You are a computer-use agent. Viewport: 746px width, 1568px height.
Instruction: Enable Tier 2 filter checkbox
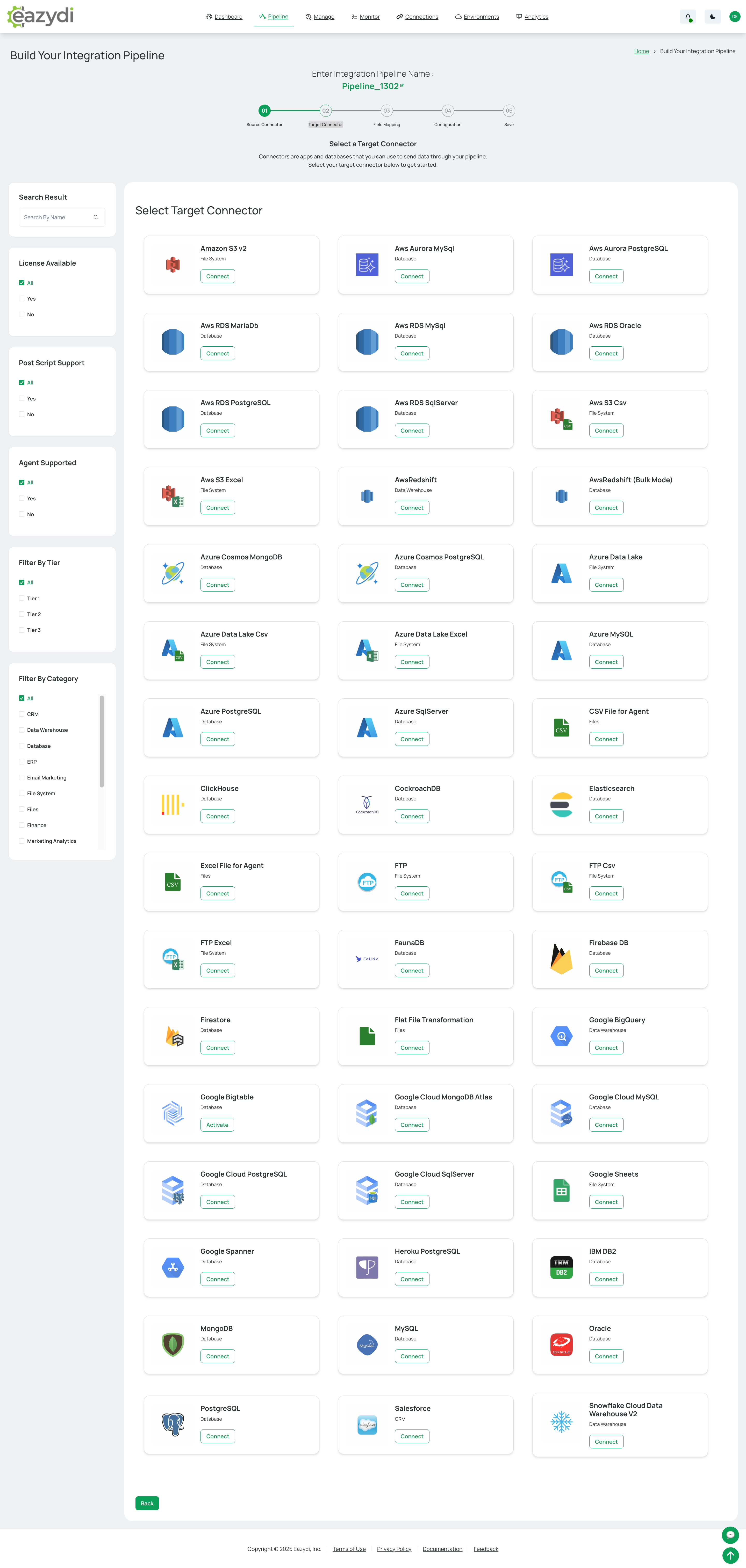pos(22,614)
